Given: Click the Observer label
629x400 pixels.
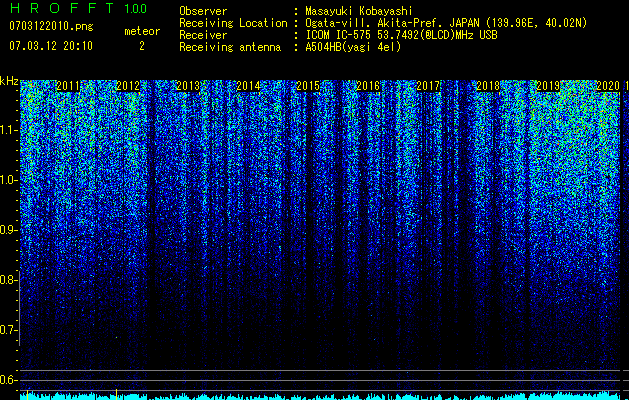Looking at the screenshot, I should (x=203, y=11).
